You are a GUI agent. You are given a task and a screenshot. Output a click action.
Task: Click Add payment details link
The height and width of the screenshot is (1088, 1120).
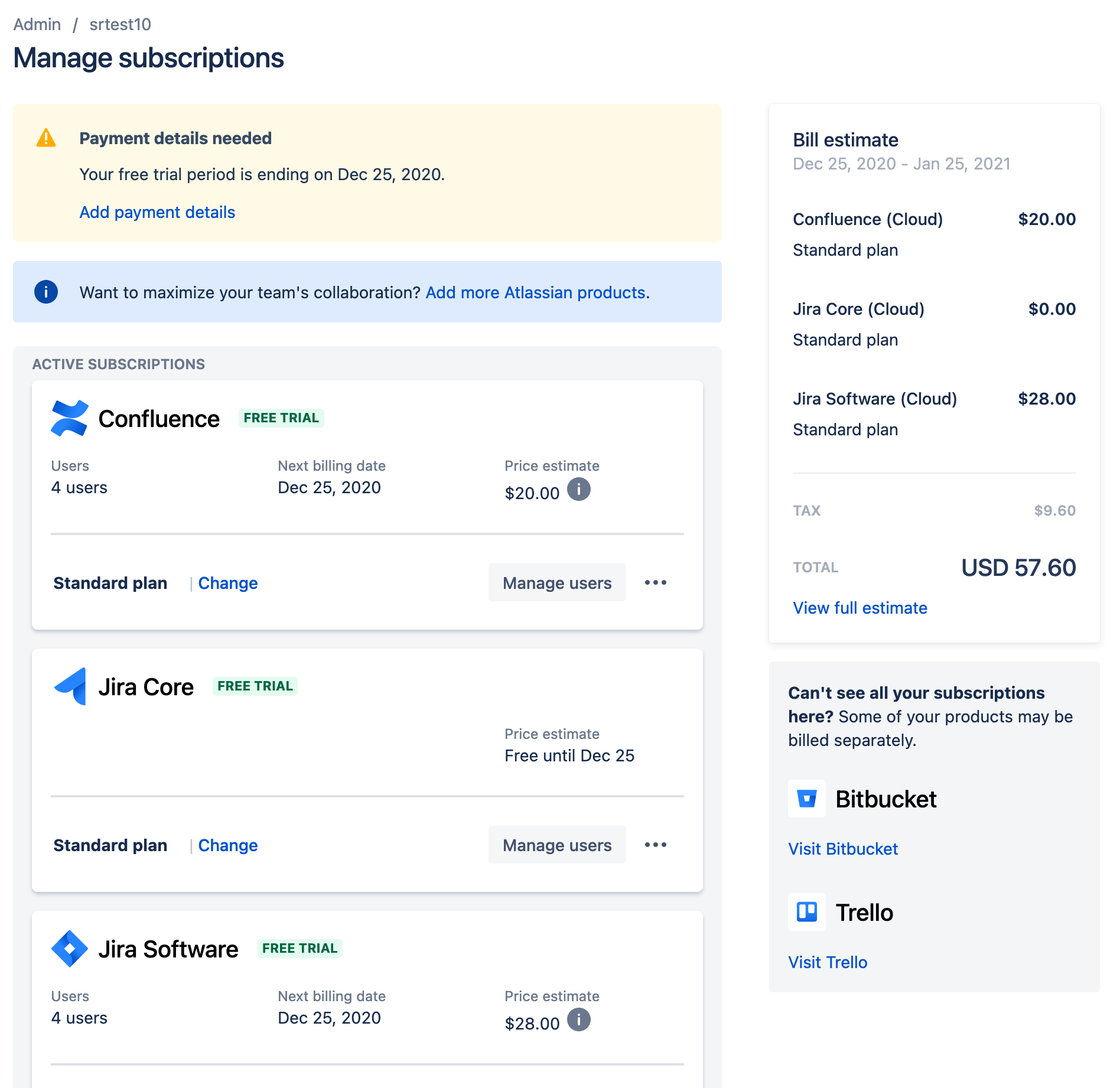(x=157, y=212)
